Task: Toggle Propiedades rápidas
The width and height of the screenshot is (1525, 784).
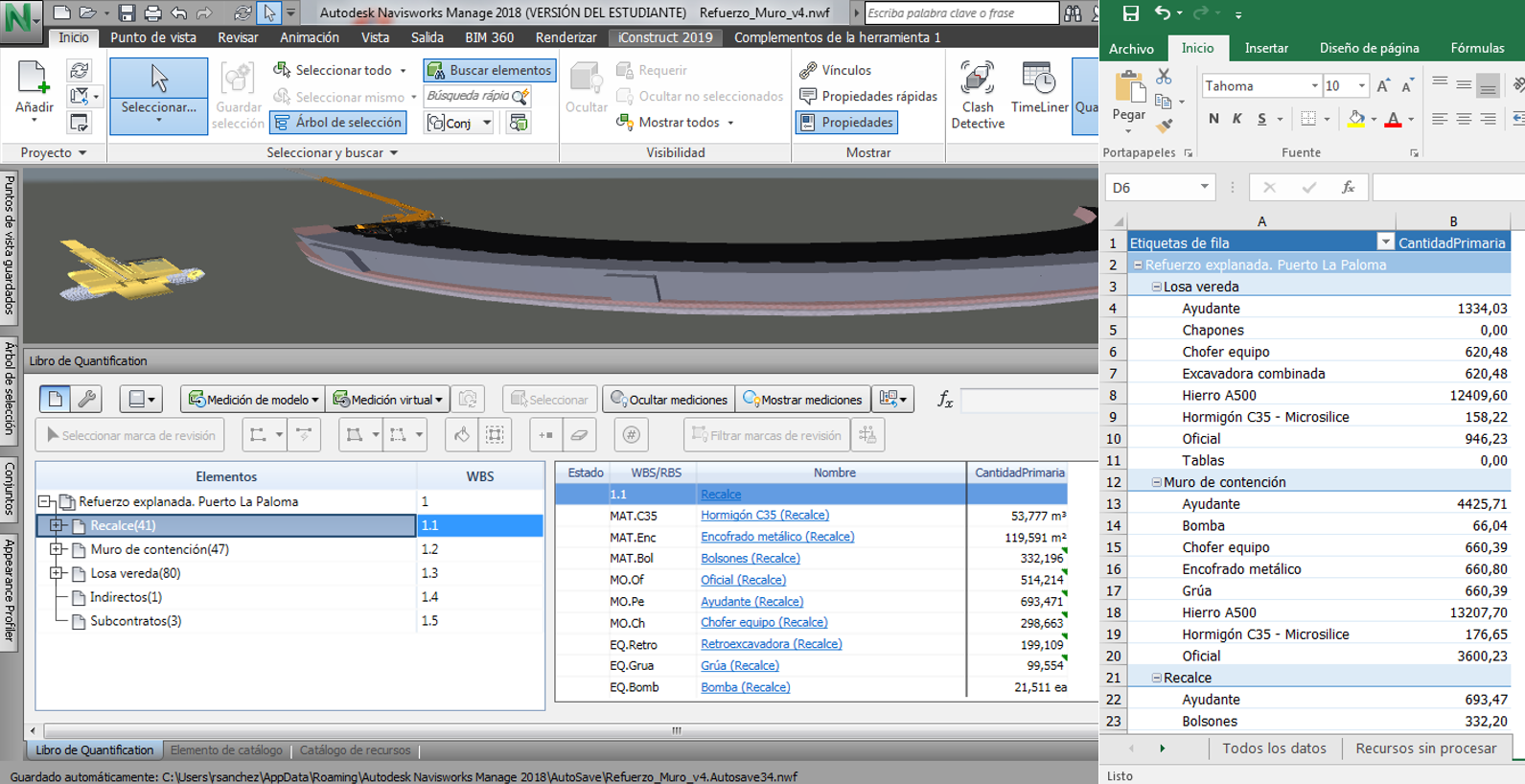Action: tap(868, 96)
